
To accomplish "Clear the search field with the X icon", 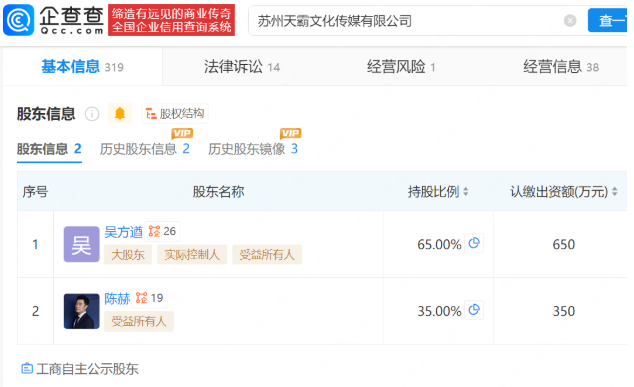I will click(570, 20).
